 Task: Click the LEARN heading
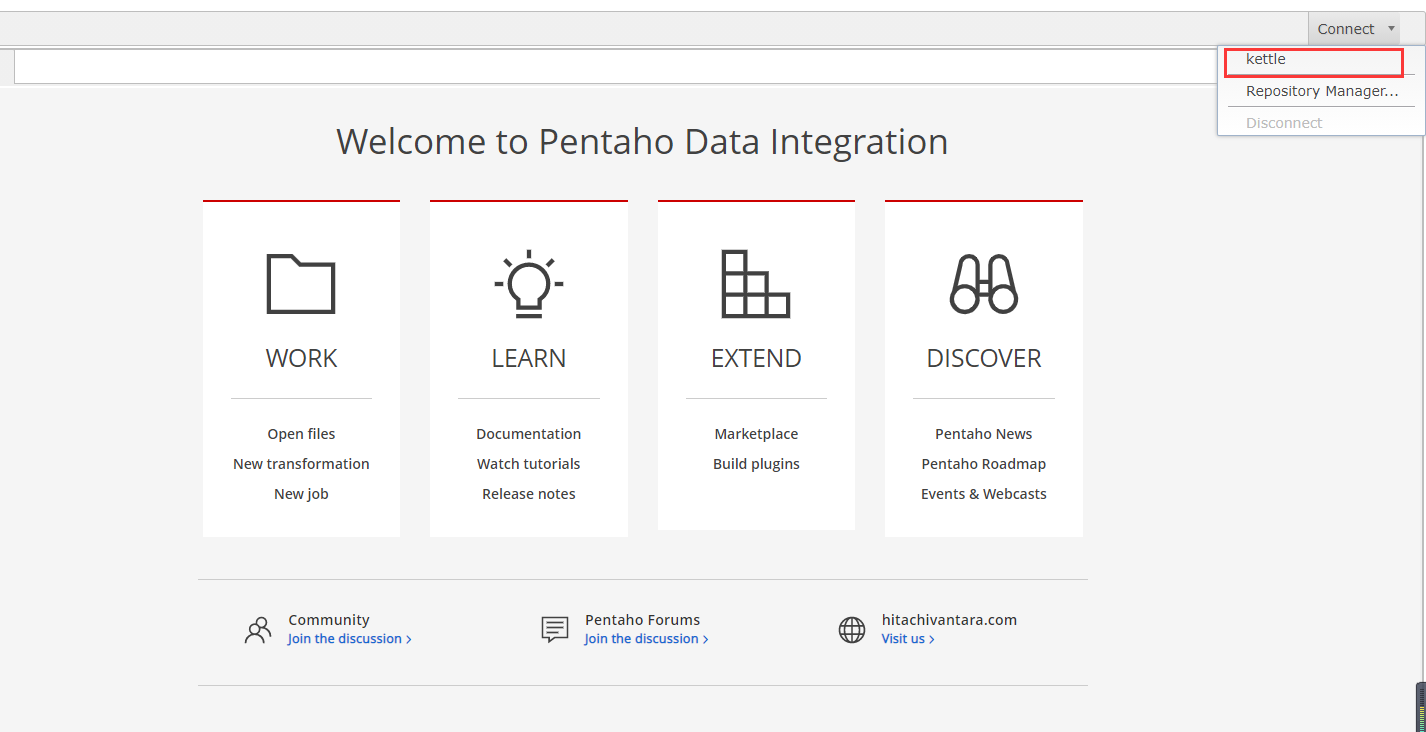529,358
